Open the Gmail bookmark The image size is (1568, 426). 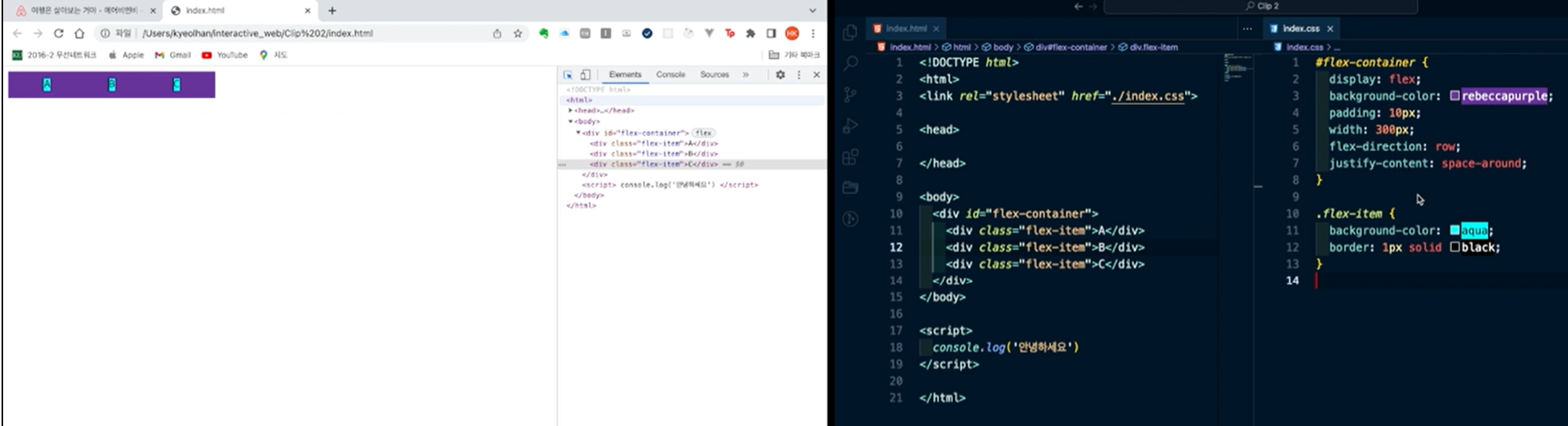coord(173,55)
